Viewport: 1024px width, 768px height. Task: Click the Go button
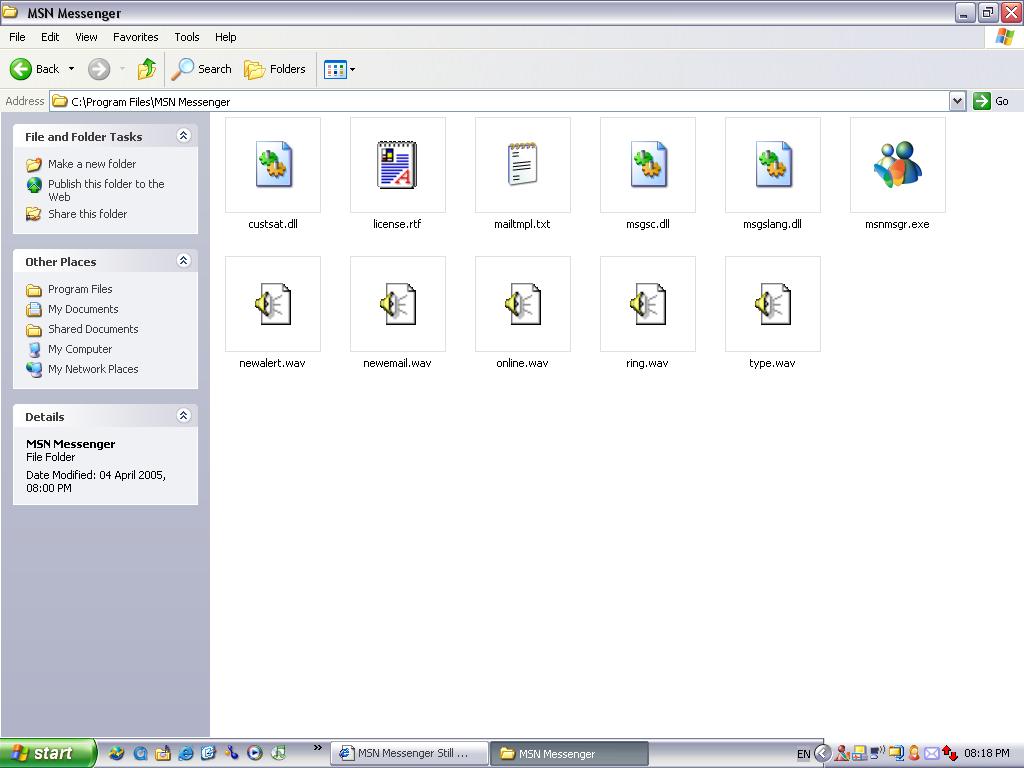click(x=991, y=101)
